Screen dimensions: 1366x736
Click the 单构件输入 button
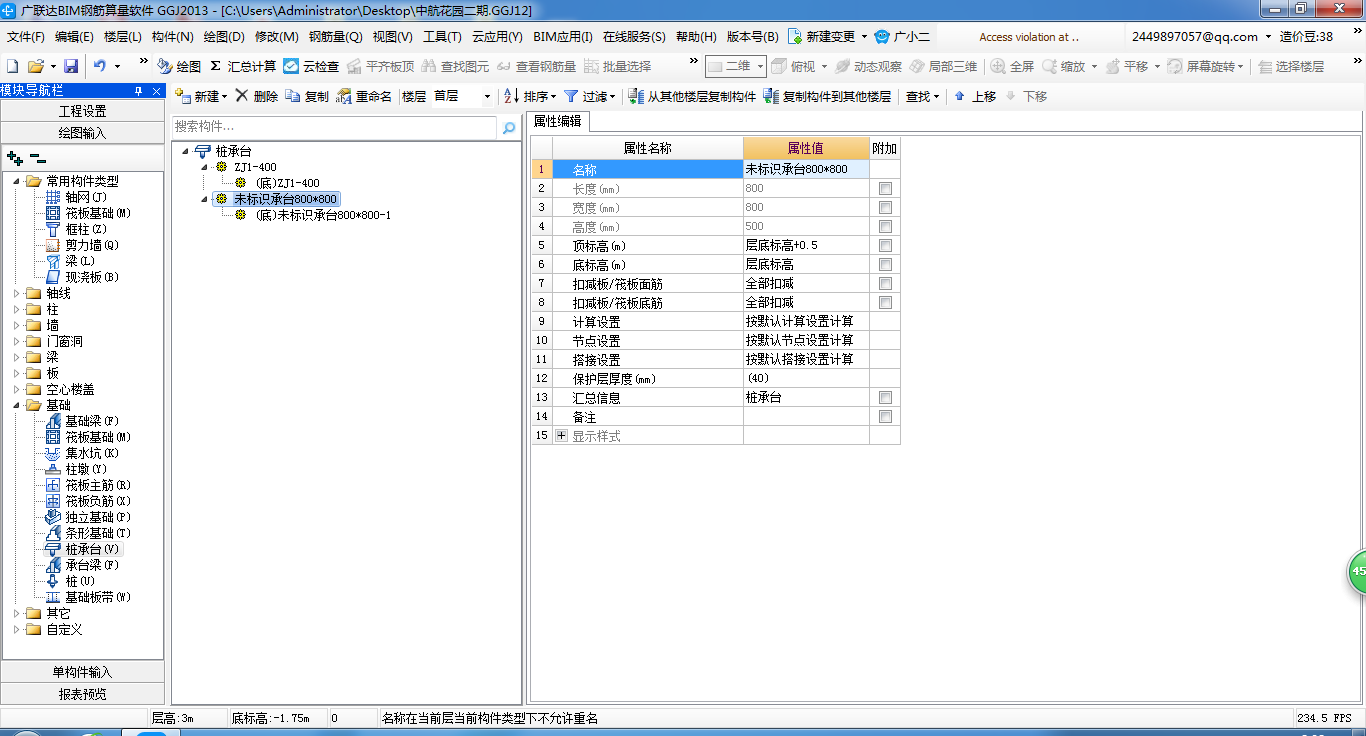click(x=83, y=672)
